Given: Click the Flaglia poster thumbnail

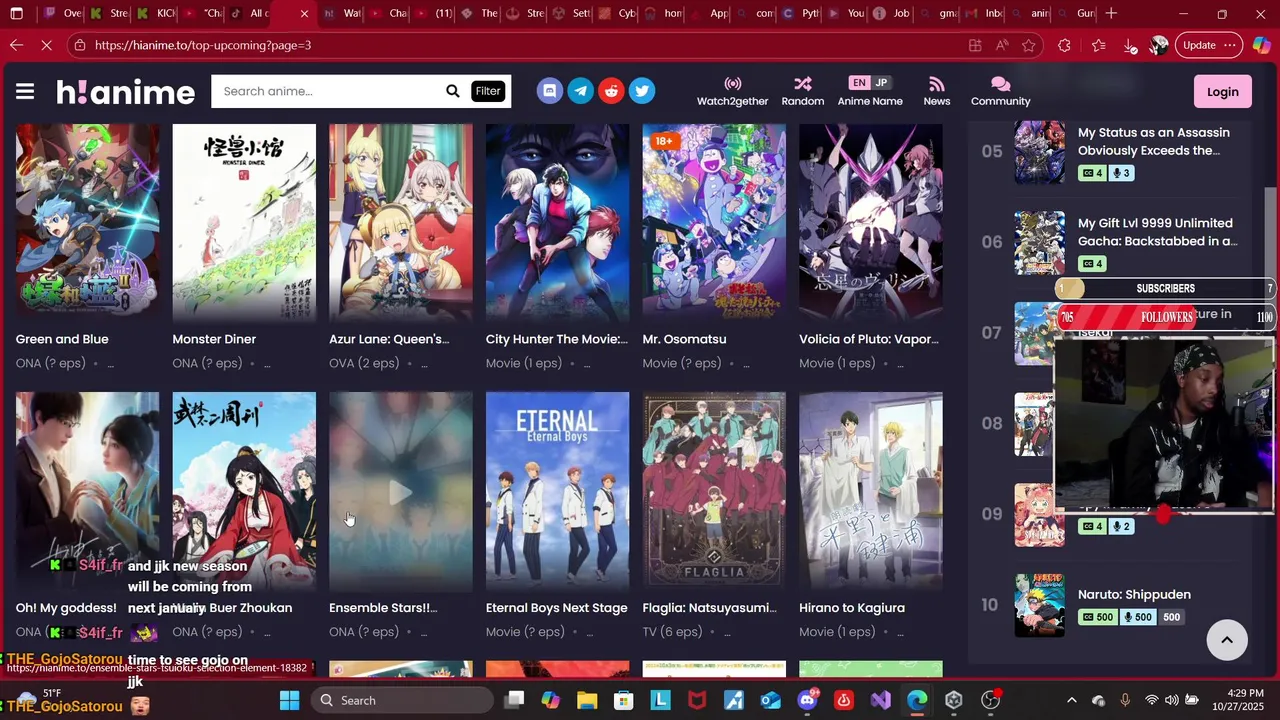Looking at the screenshot, I should pyautogui.click(x=714, y=491).
